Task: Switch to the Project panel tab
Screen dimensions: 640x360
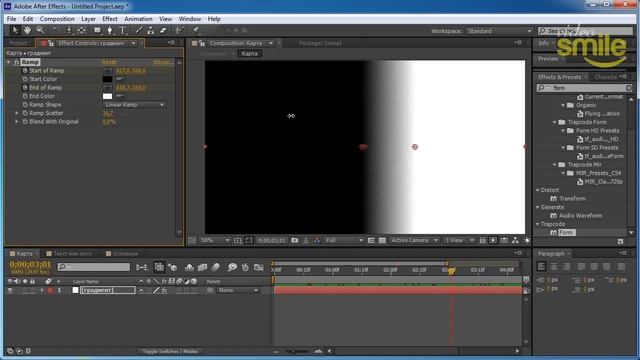Action: click(18, 43)
